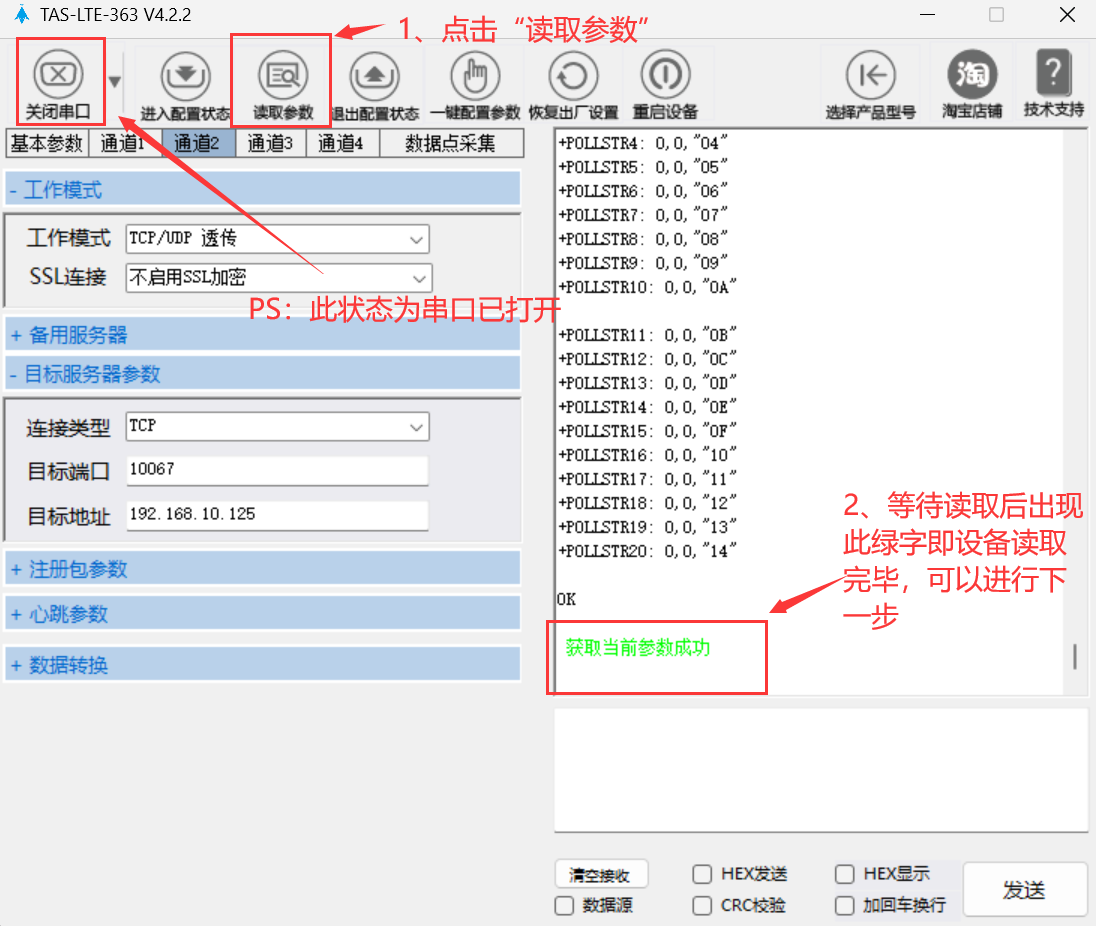Enable the HEX发送 checkbox
This screenshot has height=926, width=1096.
click(x=703, y=875)
